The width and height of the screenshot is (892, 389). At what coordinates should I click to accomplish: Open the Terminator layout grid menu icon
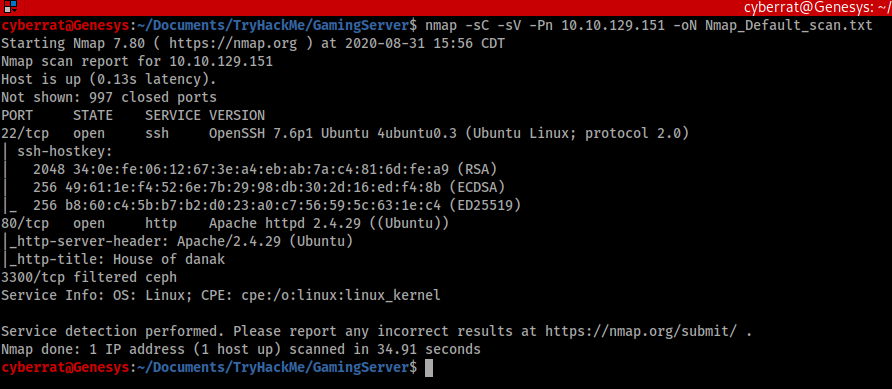[9, 7]
